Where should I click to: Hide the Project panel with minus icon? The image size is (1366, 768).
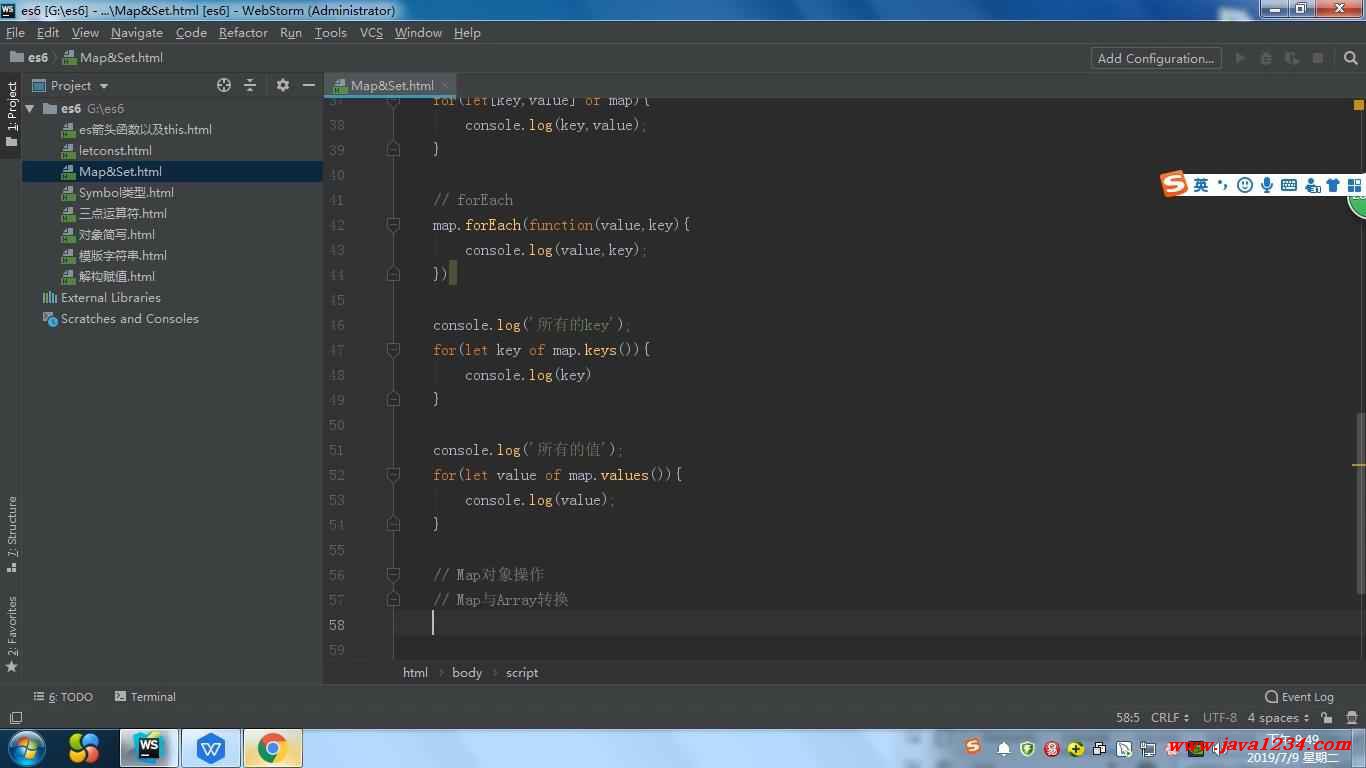click(309, 85)
